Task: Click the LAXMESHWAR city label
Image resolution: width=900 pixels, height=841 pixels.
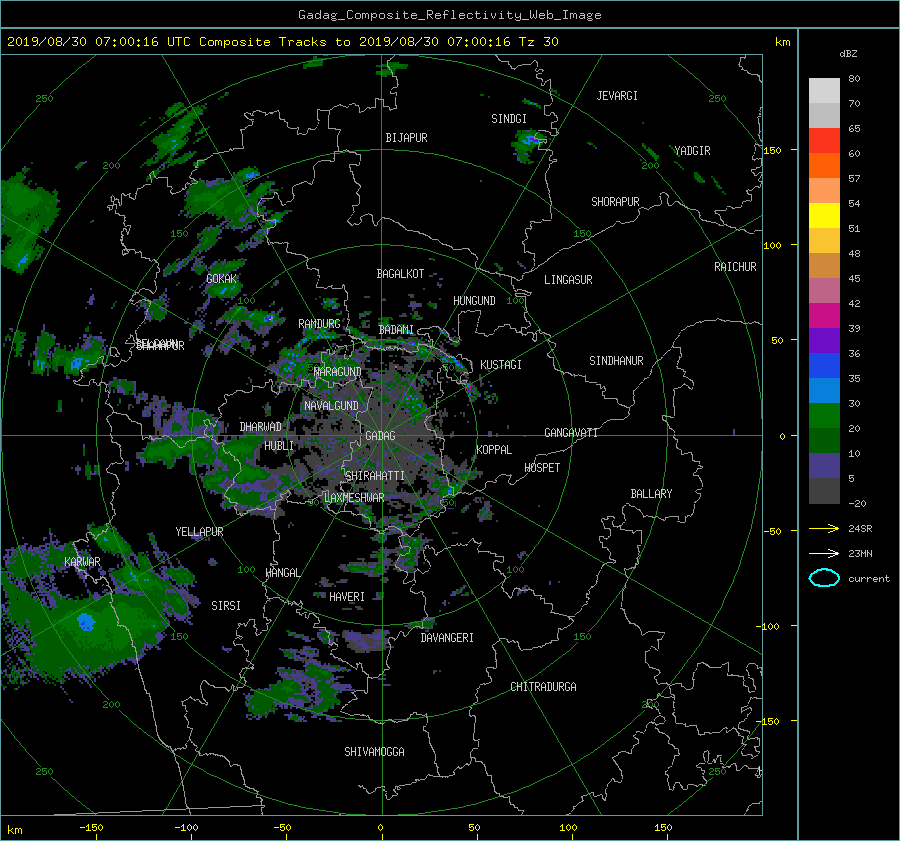Action: (x=354, y=498)
